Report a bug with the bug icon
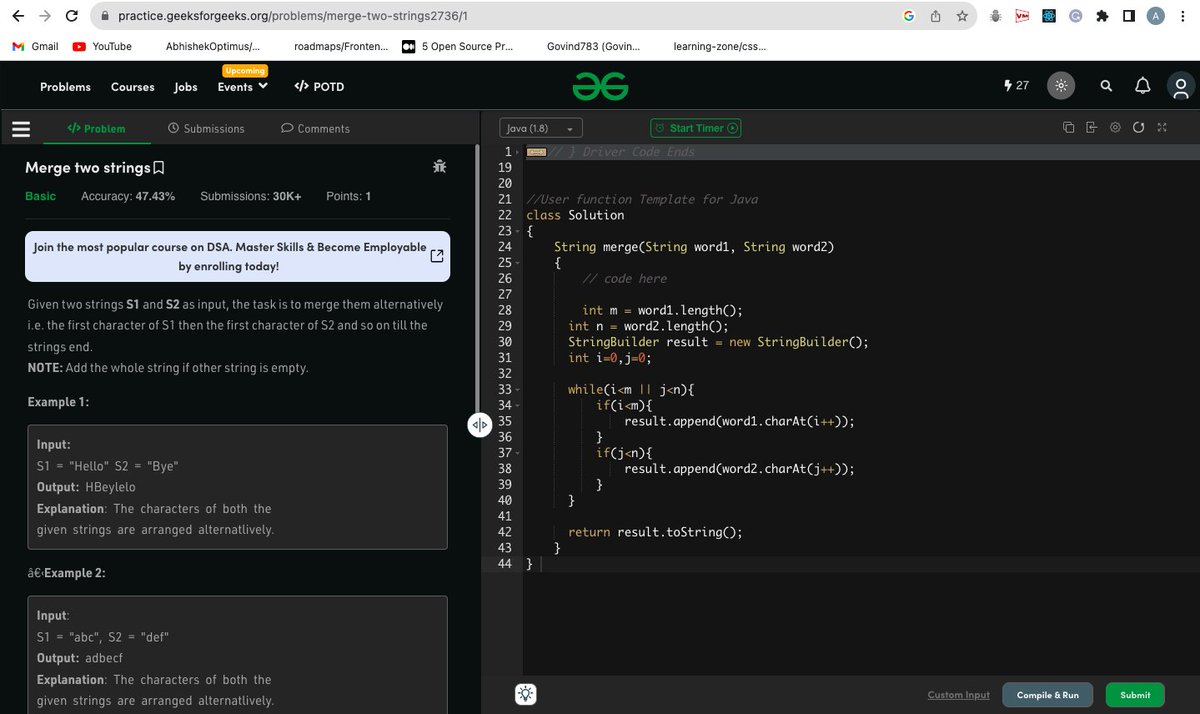 click(x=439, y=167)
